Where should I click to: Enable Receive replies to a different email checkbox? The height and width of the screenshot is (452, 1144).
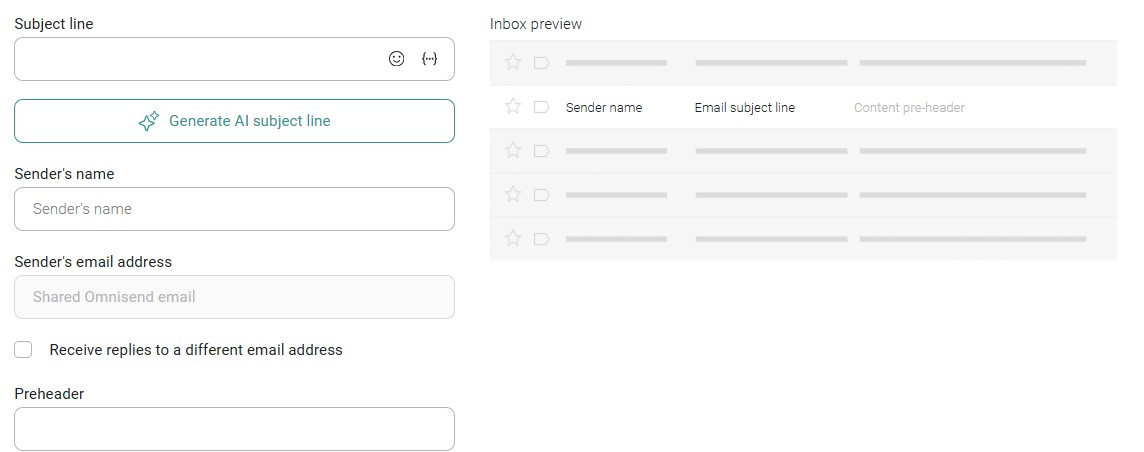23,350
